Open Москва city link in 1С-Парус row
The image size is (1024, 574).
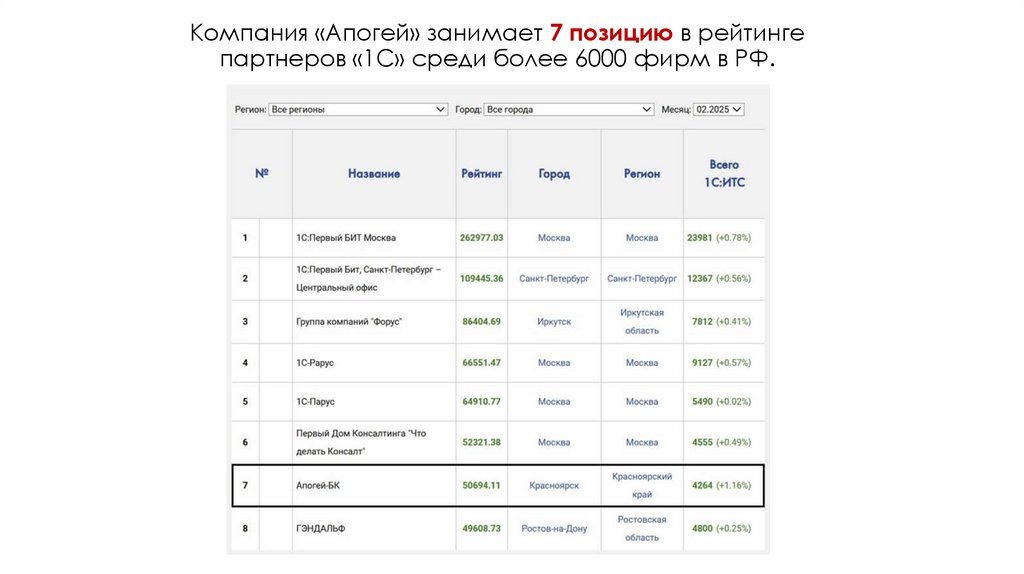(554, 402)
